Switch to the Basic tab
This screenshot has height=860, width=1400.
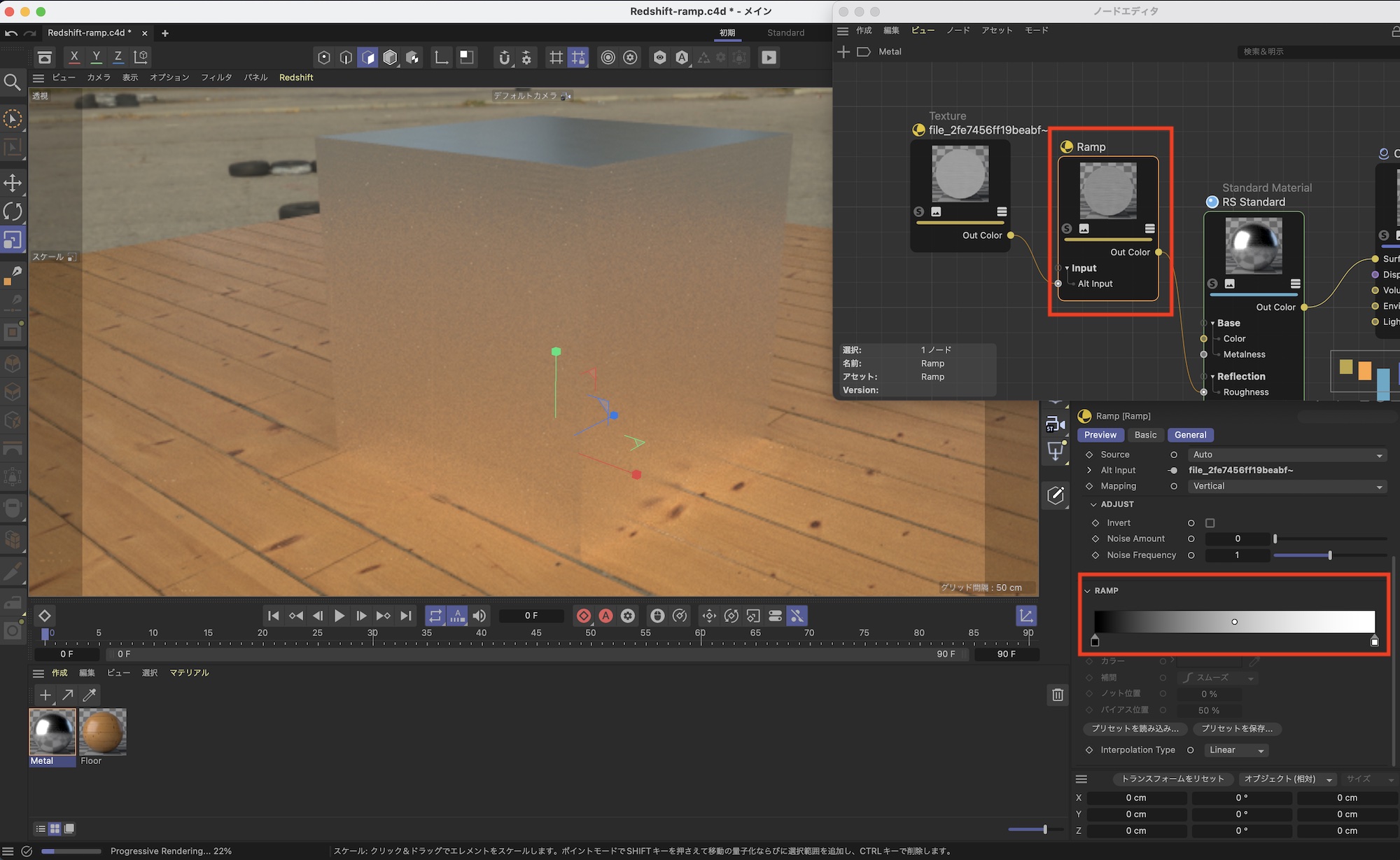click(x=1145, y=435)
